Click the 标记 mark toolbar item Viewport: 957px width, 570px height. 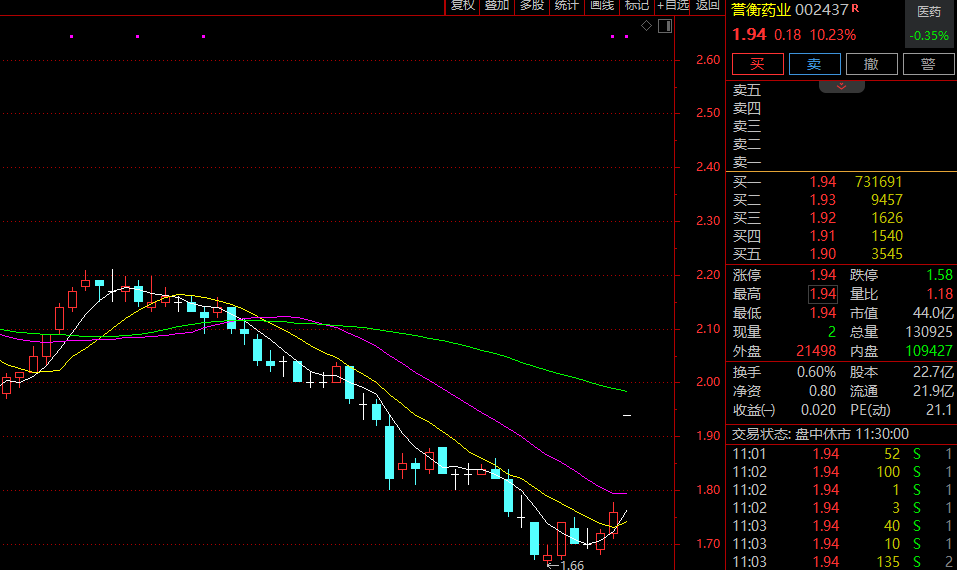tap(636, 6)
